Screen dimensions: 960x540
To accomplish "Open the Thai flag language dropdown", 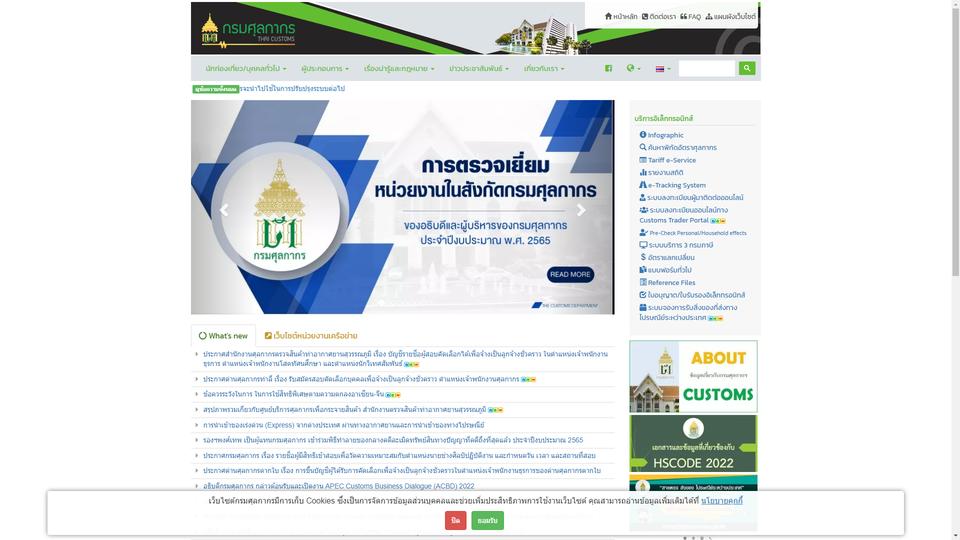I will 663,69.
